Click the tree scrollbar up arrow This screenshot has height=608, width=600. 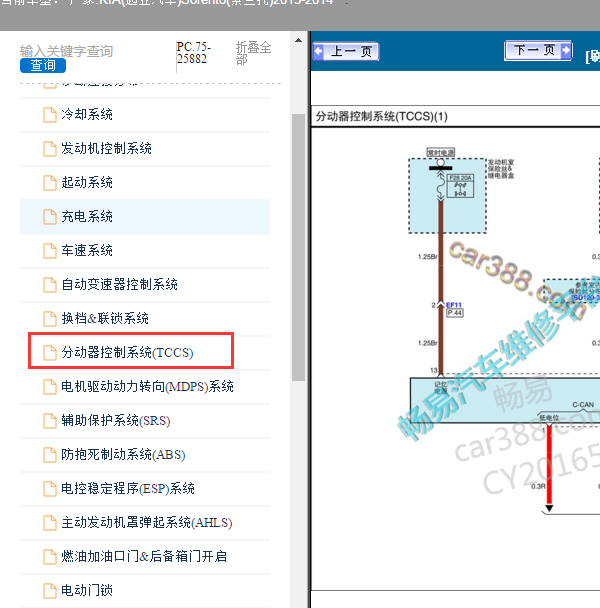[x=298, y=40]
